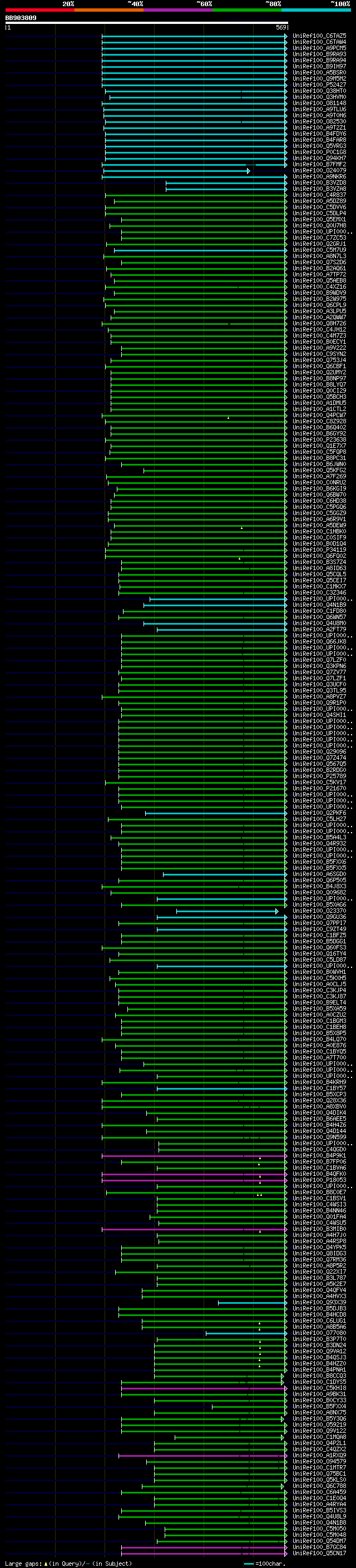
Task: Click the purple ~60% identity color bar
Action: tap(177, 10)
